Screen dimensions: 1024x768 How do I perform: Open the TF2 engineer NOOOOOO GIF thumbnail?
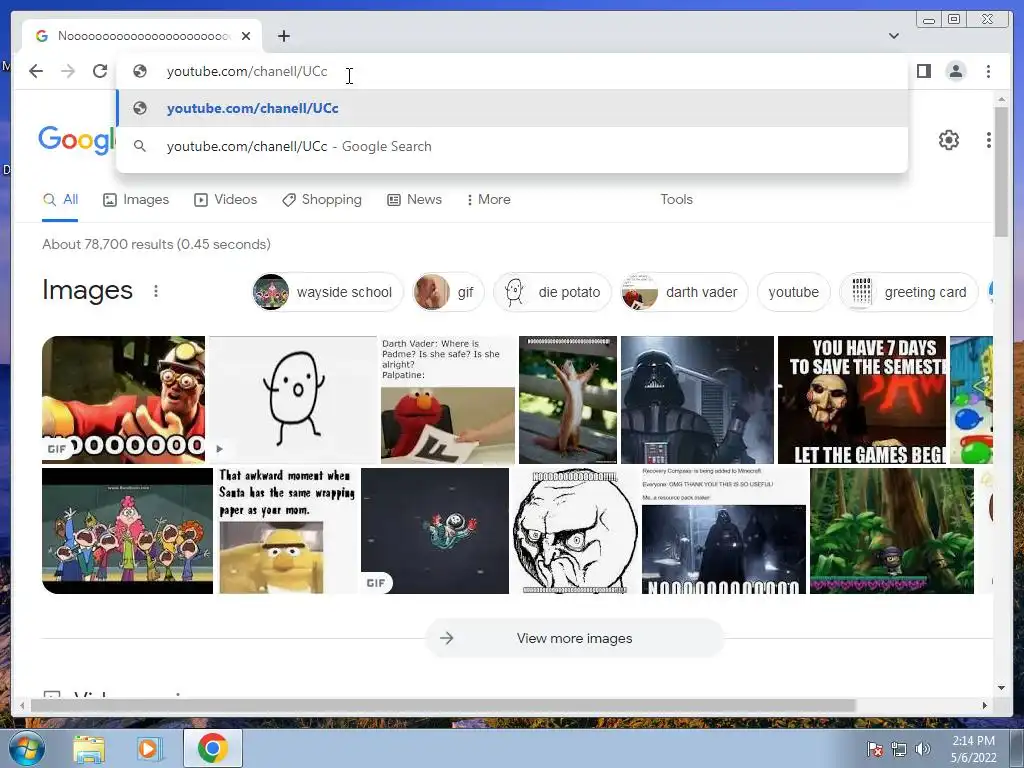pyautogui.click(x=123, y=400)
